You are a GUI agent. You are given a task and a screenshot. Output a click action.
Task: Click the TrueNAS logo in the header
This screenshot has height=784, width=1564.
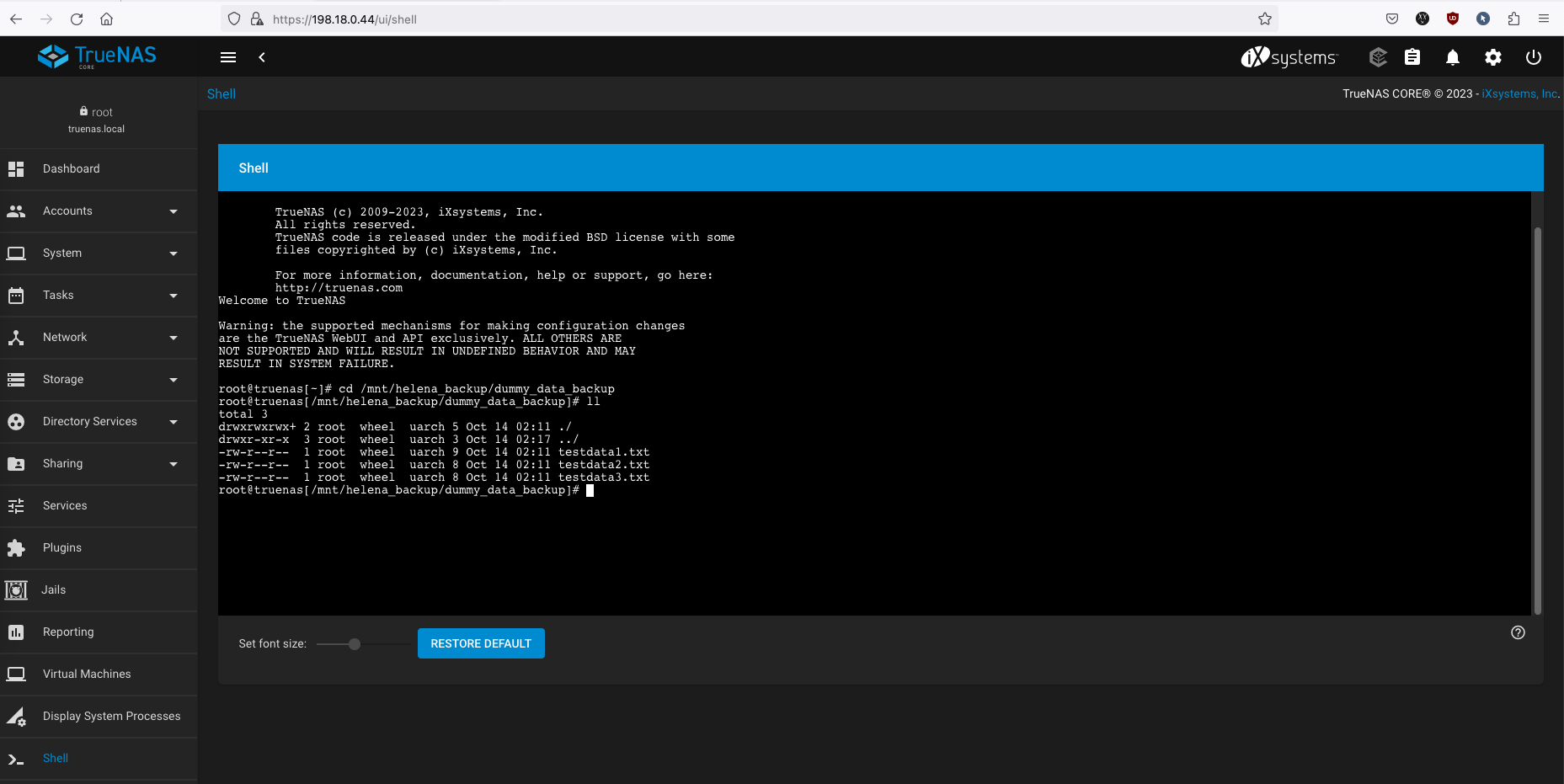click(x=97, y=56)
